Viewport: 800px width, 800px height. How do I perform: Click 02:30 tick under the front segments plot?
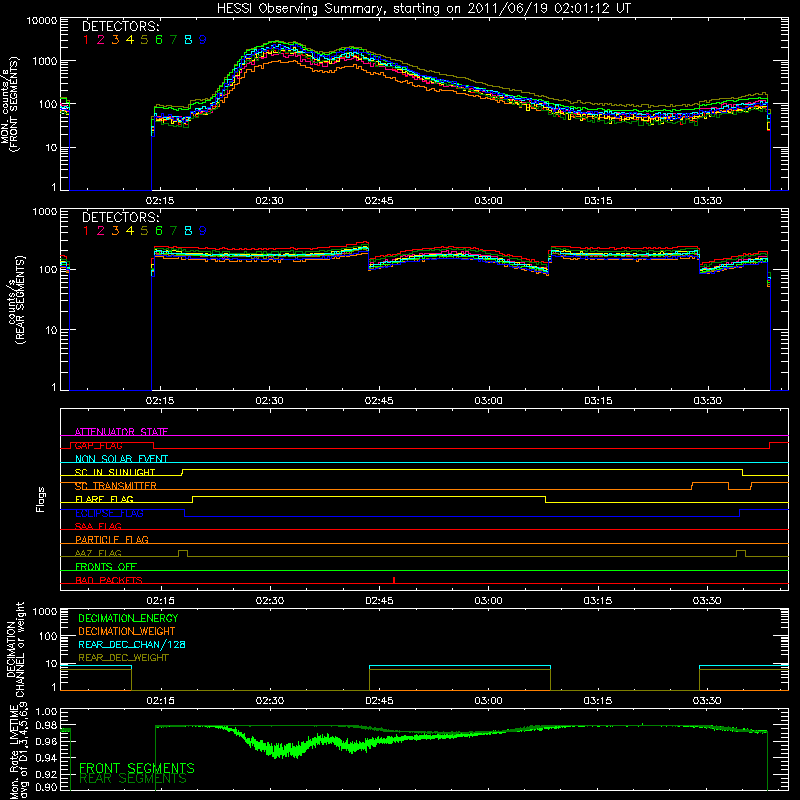(x=269, y=201)
